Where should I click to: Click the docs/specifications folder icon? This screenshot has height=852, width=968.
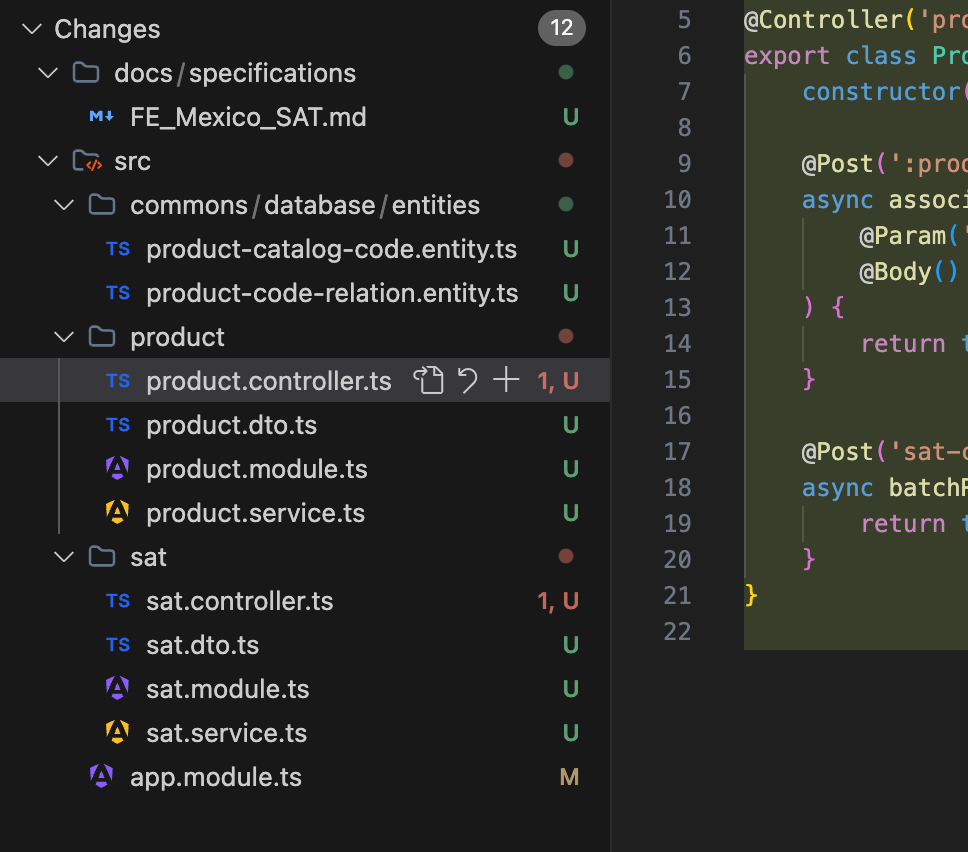pos(86,73)
